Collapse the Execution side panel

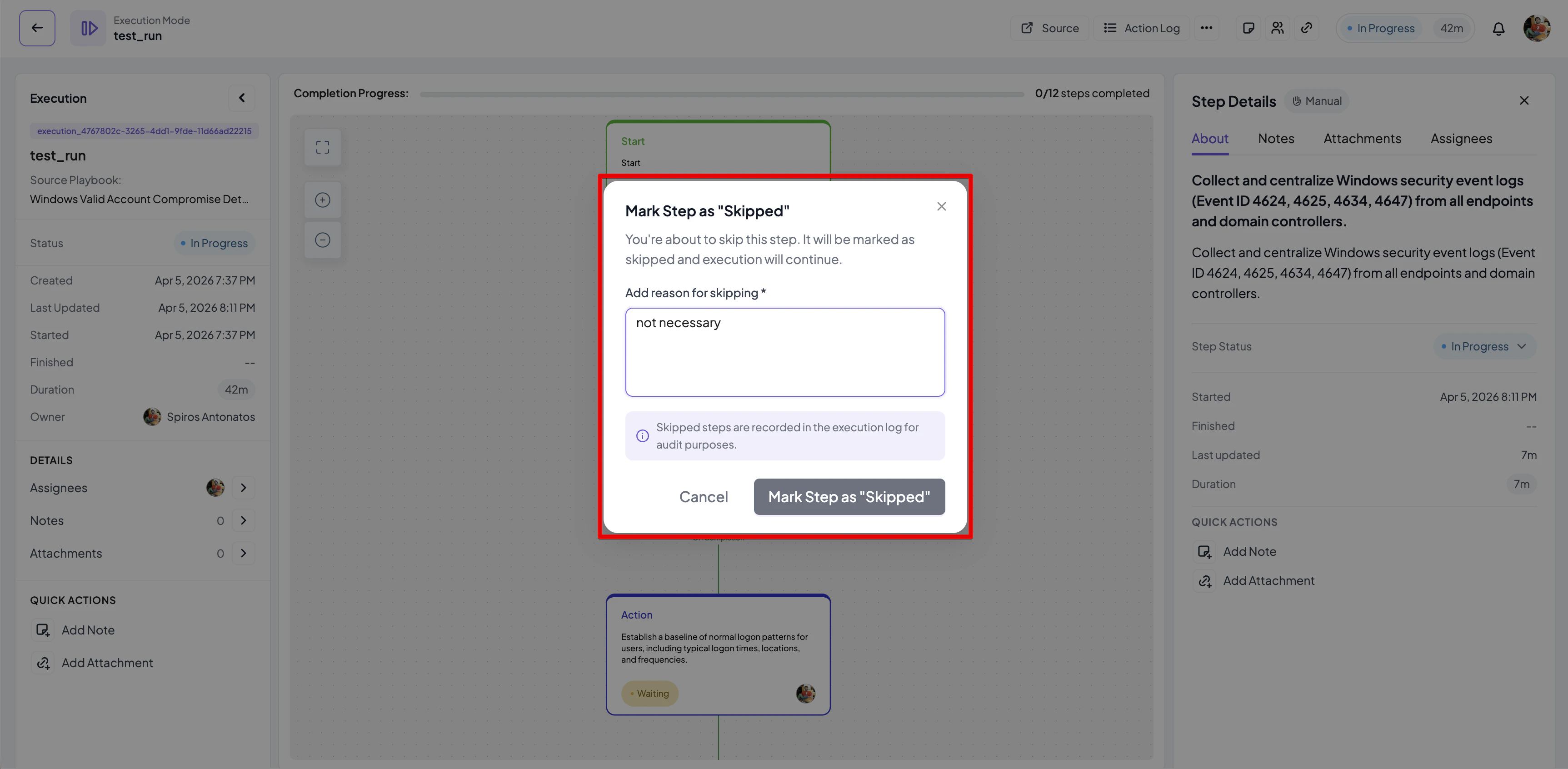click(242, 98)
